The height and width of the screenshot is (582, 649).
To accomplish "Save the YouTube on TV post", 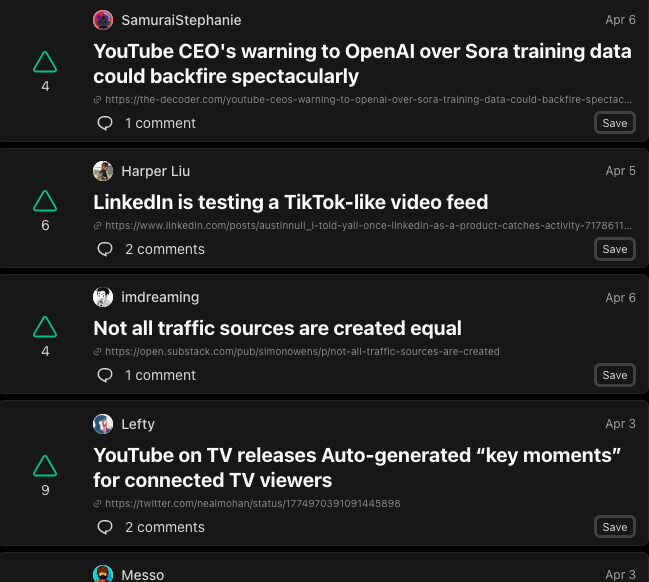I will (x=614, y=527).
